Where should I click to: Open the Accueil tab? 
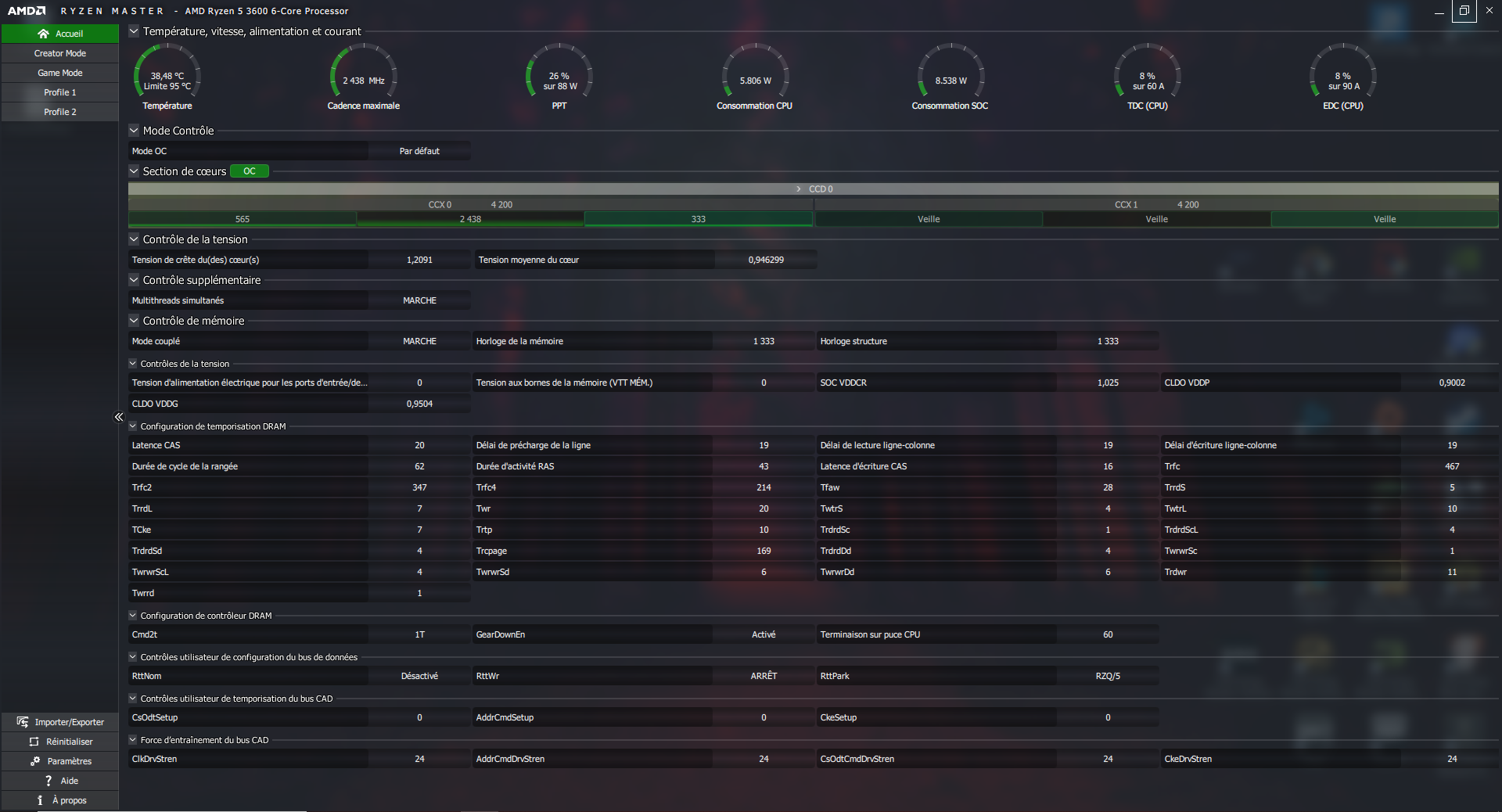point(60,34)
